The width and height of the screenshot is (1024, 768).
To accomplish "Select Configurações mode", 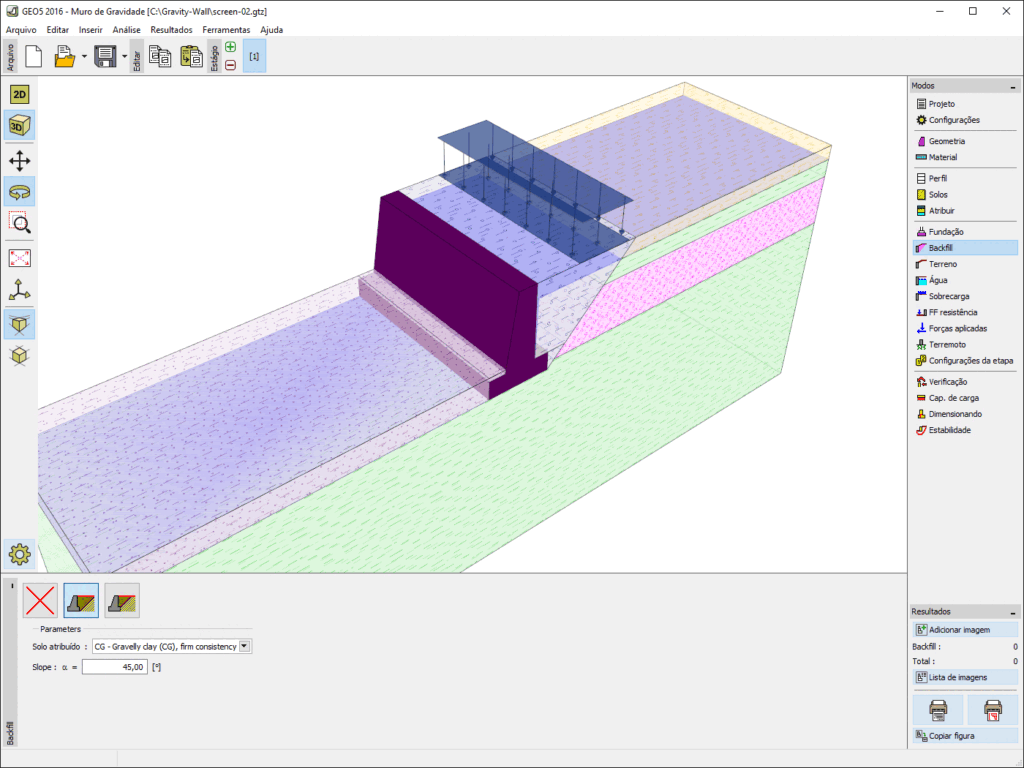I will pyautogui.click(x=965, y=120).
